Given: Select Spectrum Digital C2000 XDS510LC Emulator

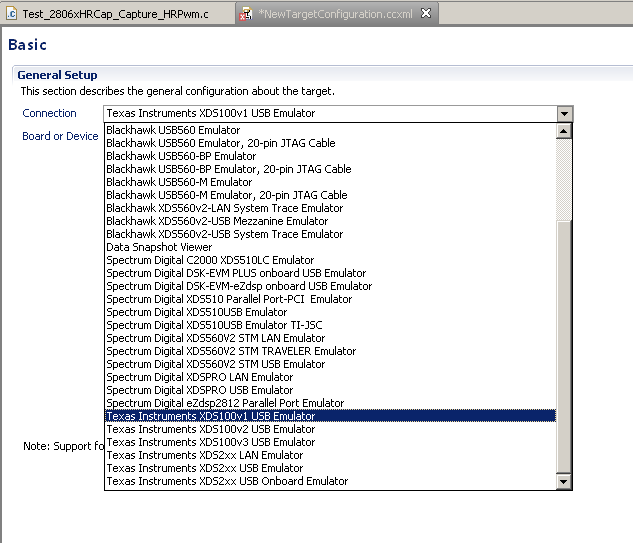Looking at the screenshot, I should (x=330, y=260).
